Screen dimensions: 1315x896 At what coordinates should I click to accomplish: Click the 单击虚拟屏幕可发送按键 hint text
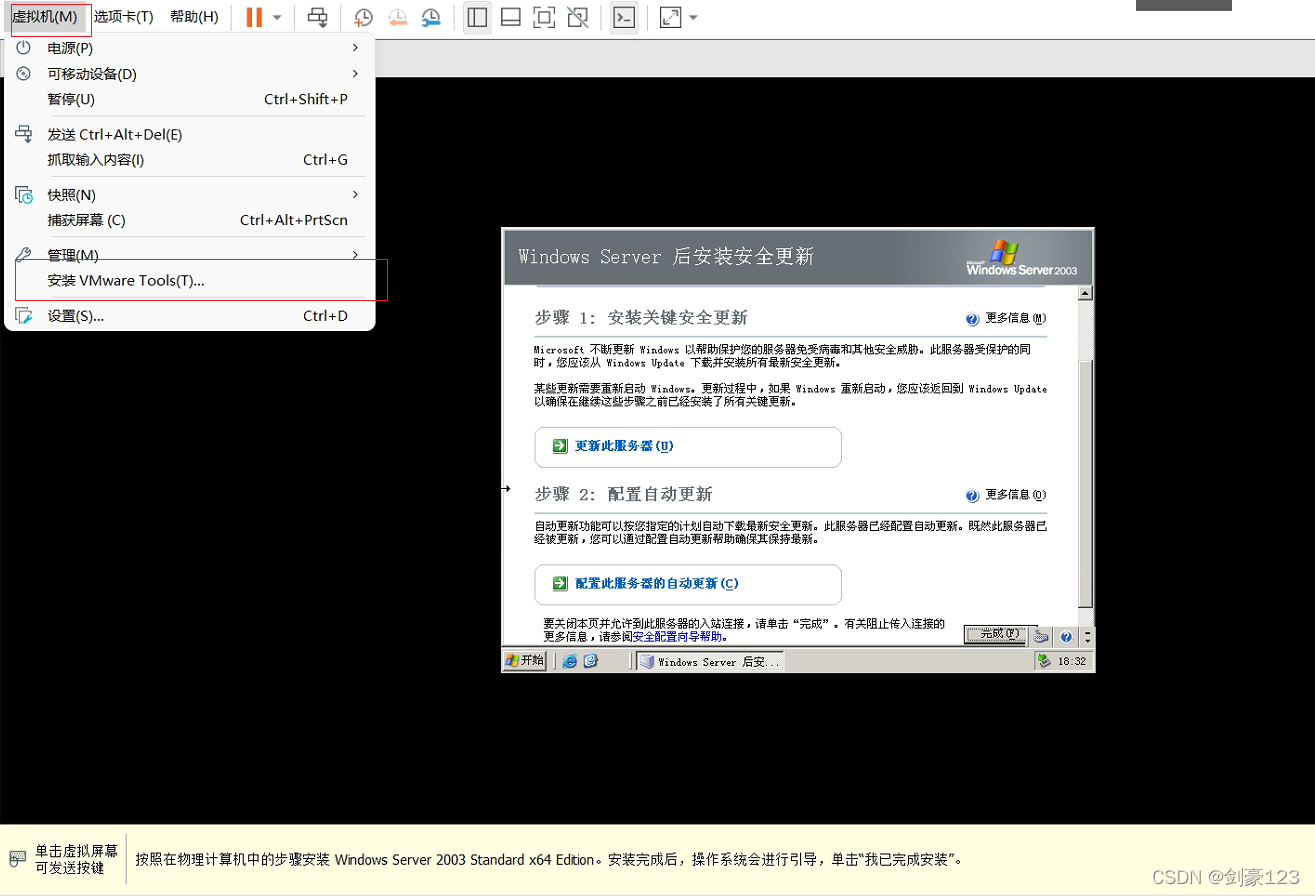pos(76,859)
